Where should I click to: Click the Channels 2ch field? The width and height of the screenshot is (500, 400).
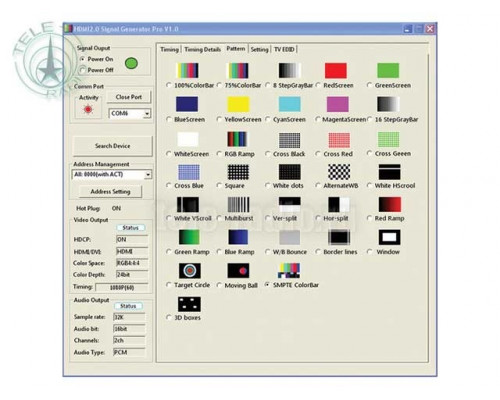129,340
